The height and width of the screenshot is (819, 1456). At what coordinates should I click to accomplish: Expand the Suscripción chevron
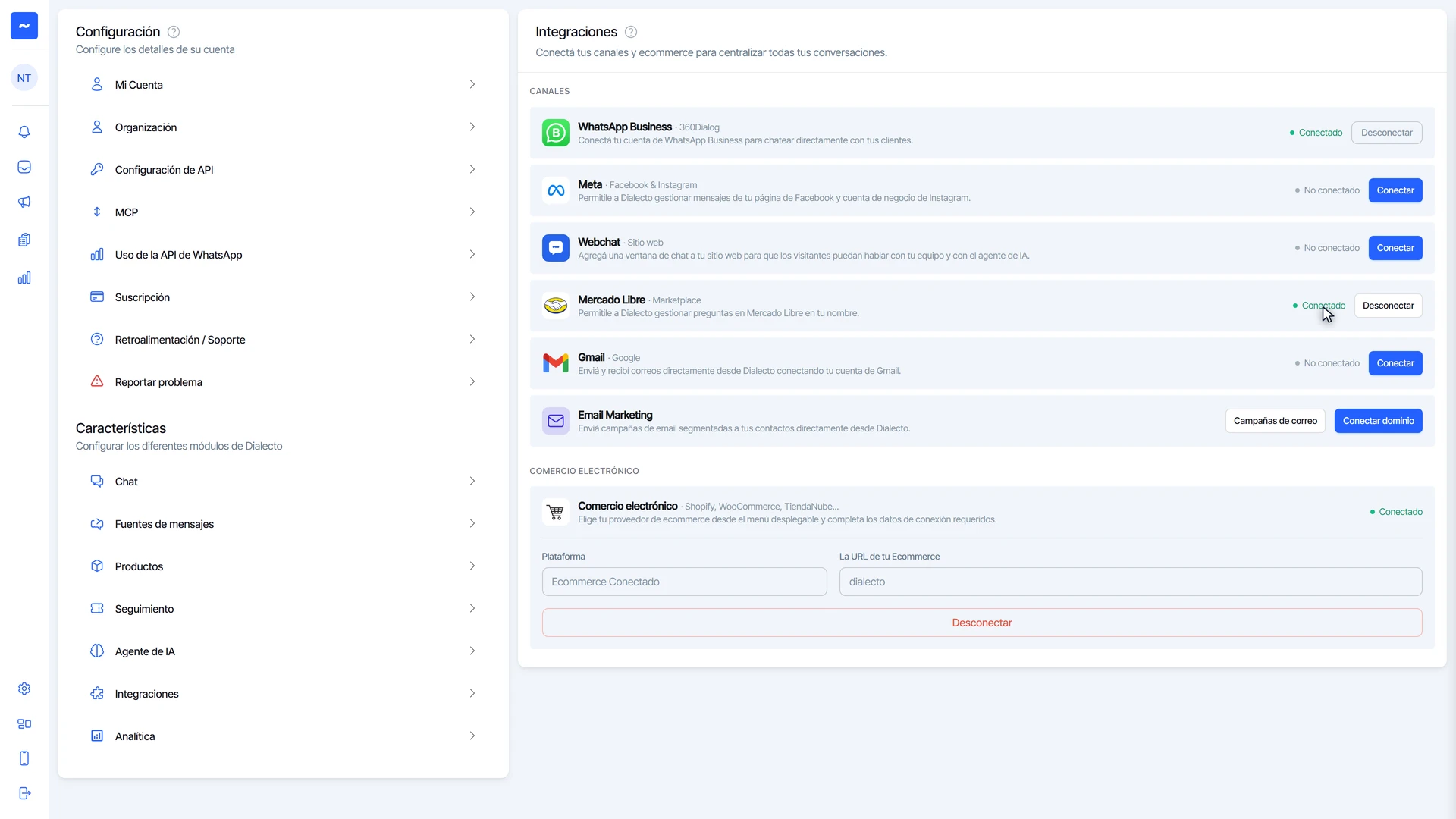[x=472, y=297]
